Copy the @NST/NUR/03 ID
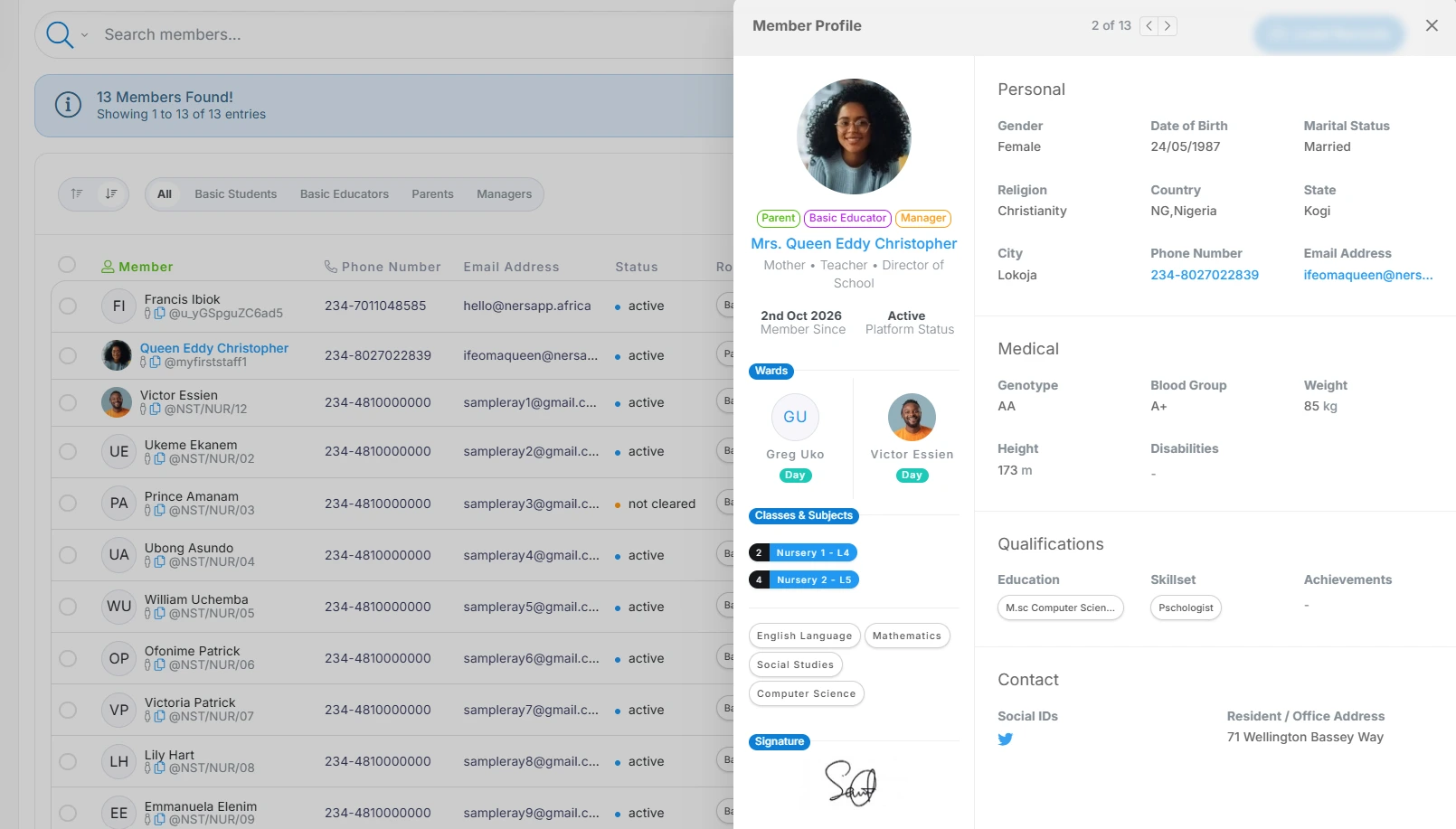Image resolution: width=1456 pixels, height=829 pixels. (160, 510)
